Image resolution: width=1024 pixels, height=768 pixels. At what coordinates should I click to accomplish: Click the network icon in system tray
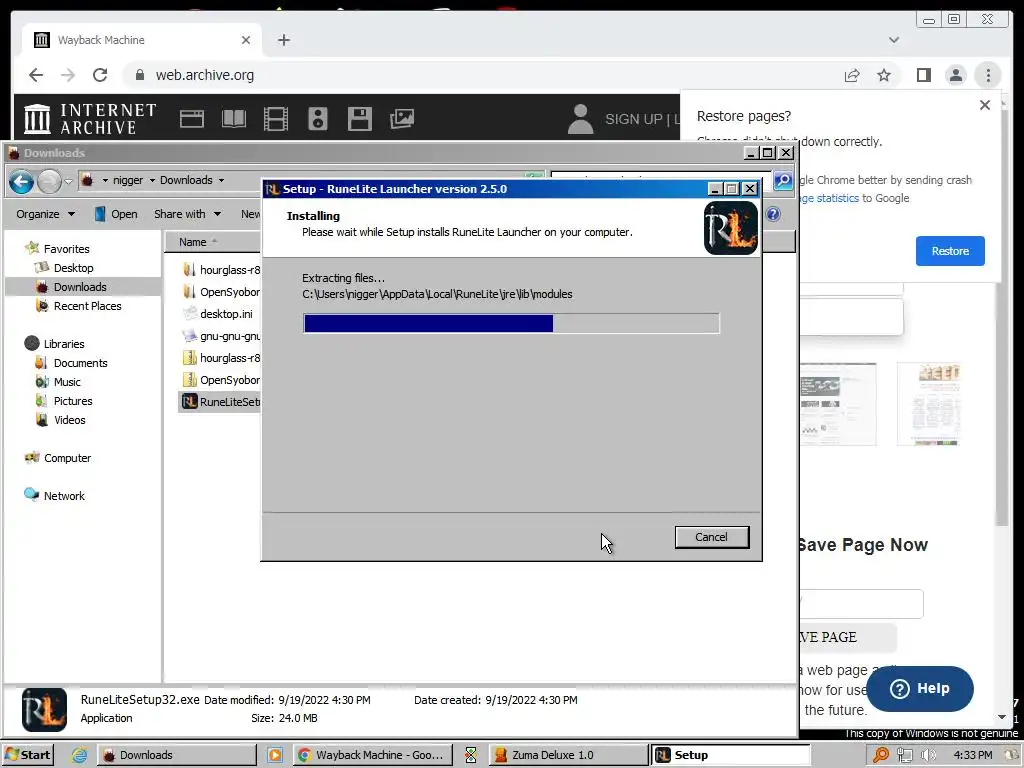[904, 755]
